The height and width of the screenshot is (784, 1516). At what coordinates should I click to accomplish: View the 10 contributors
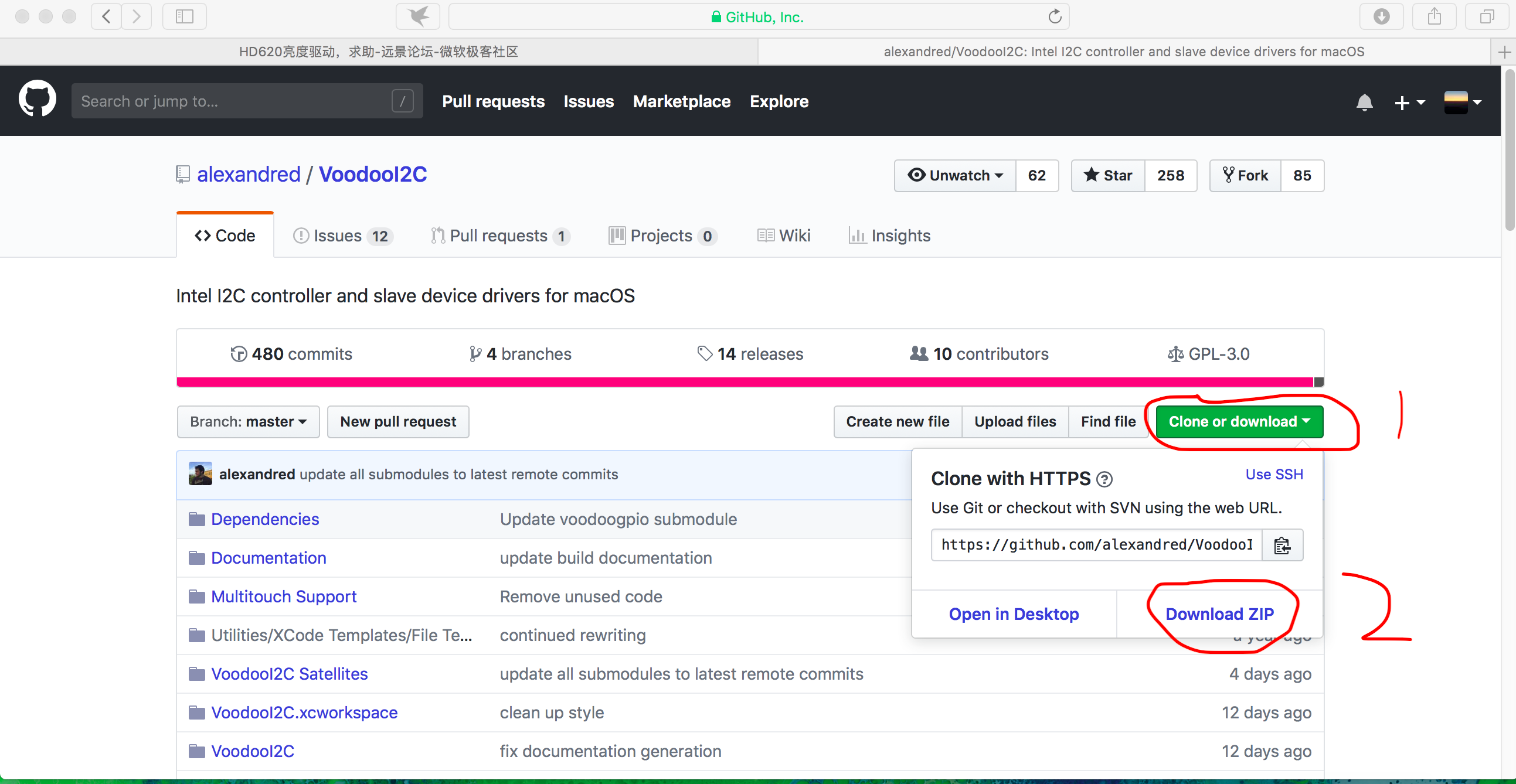coord(979,353)
